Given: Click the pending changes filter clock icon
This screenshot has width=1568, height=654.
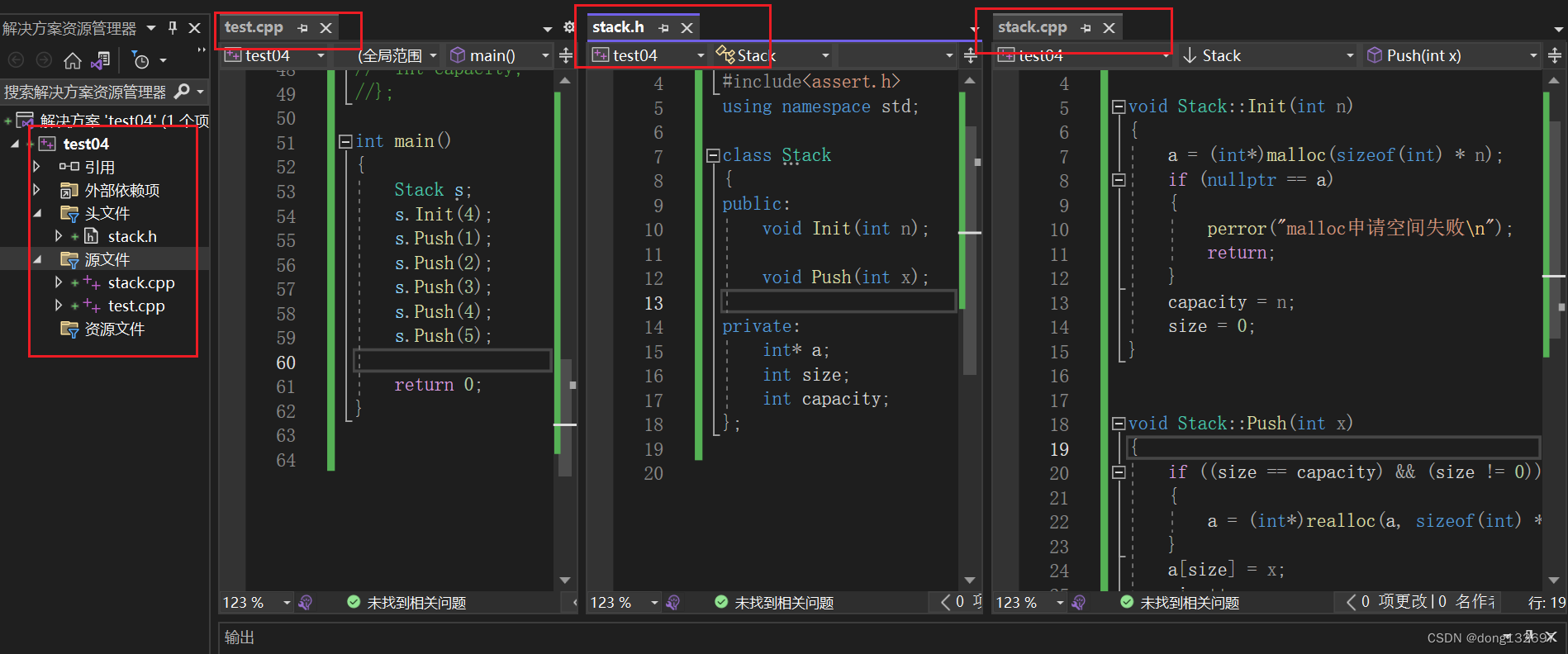Looking at the screenshot, I should pyautogui.click(x=141, y=60).
